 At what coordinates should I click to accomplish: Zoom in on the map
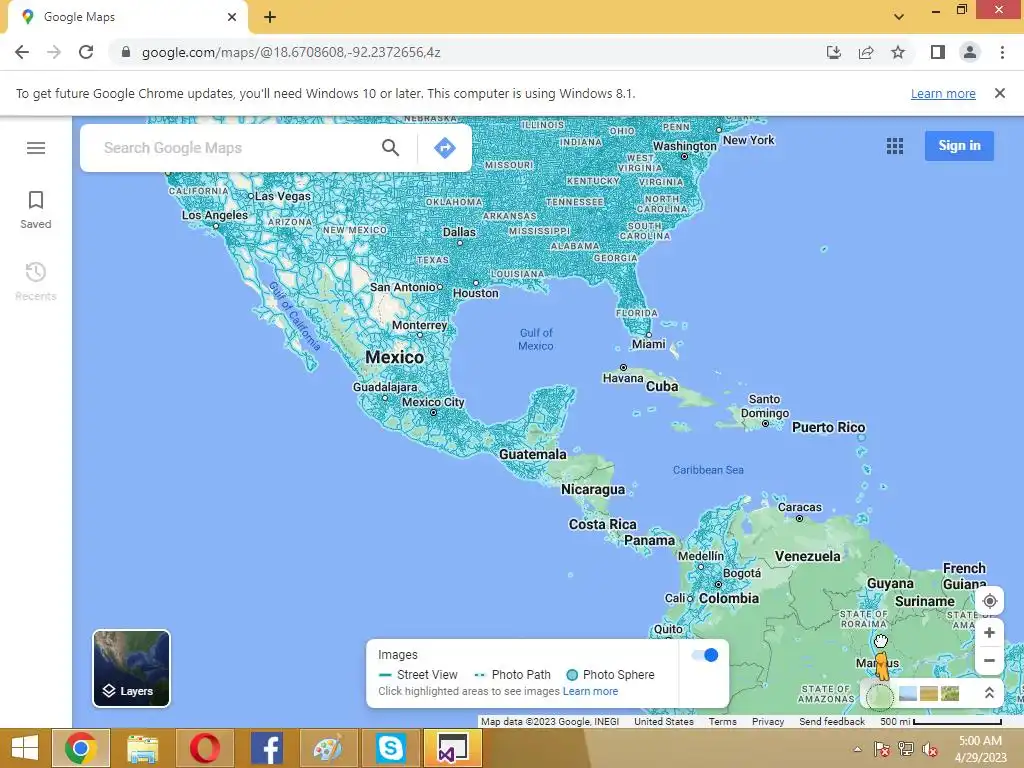(989, 632)
